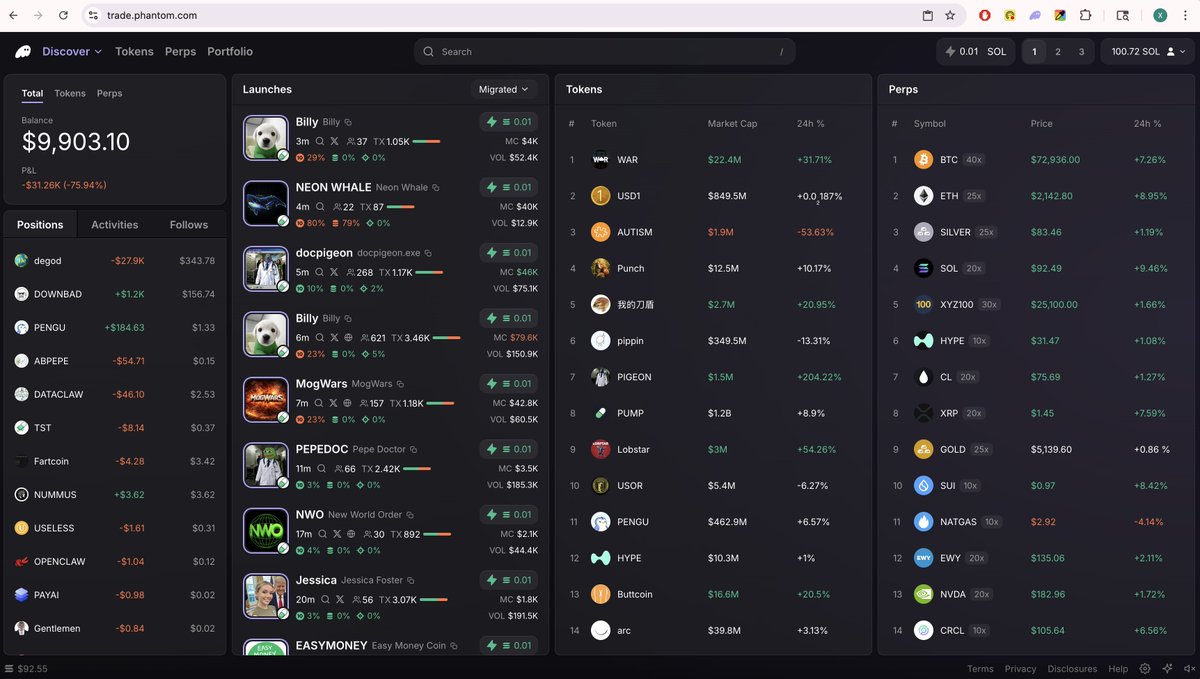Open the AUTISM token row
This screenshot has height=679, width=1200.
[713, 232]
